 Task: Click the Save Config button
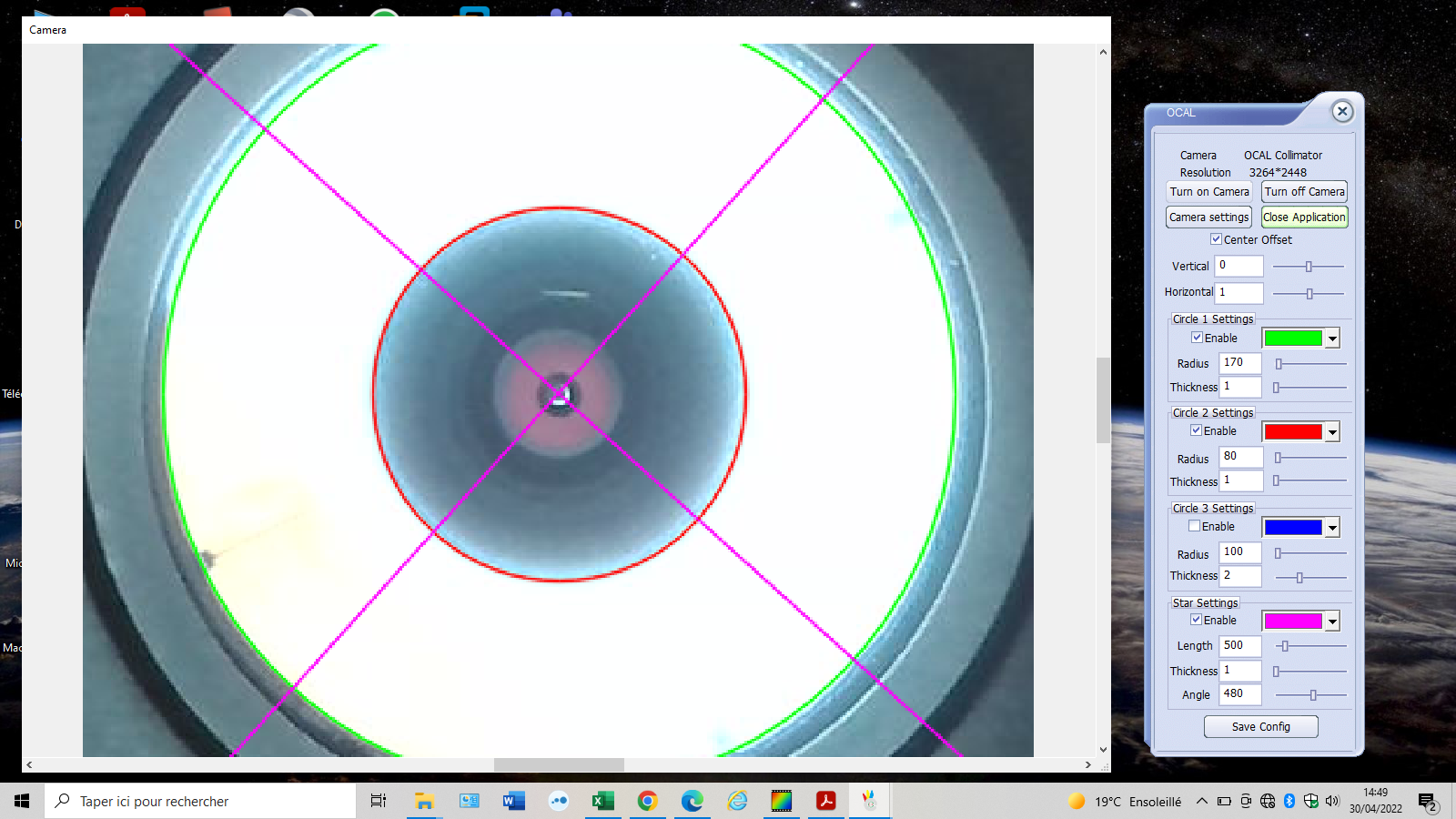pos(1260,727)
